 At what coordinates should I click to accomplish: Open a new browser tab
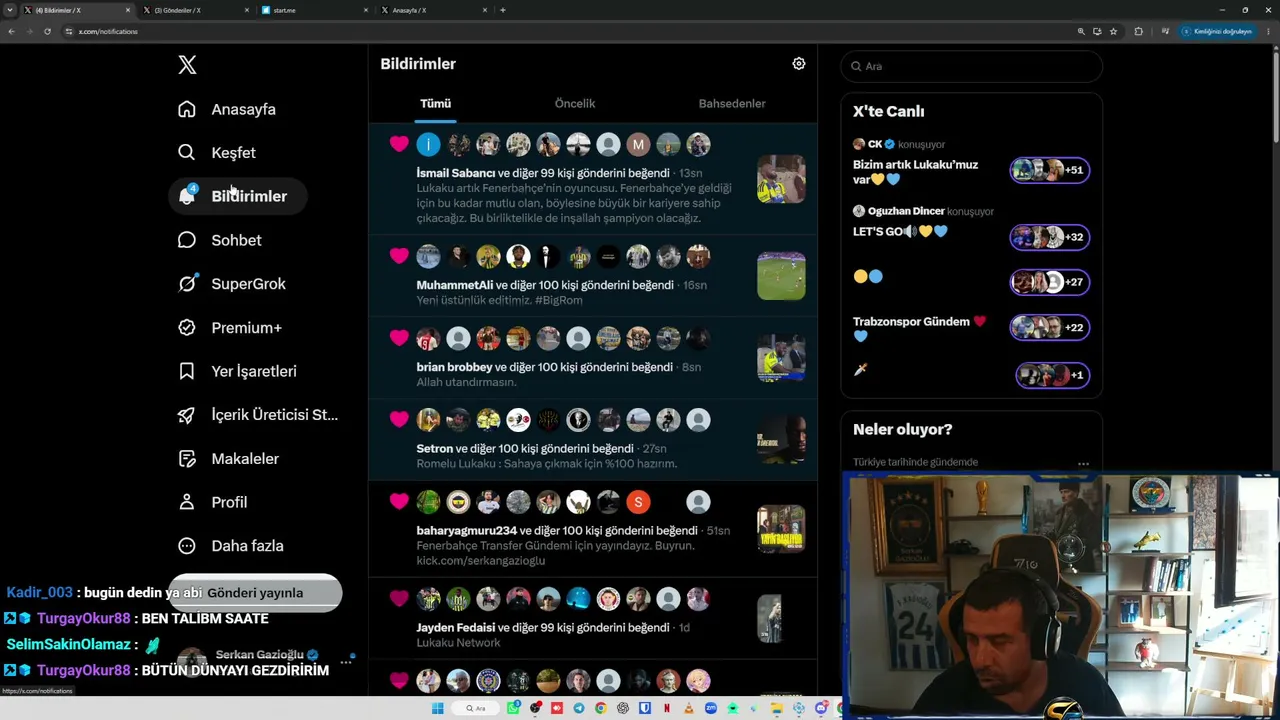[x=502, y=10]
